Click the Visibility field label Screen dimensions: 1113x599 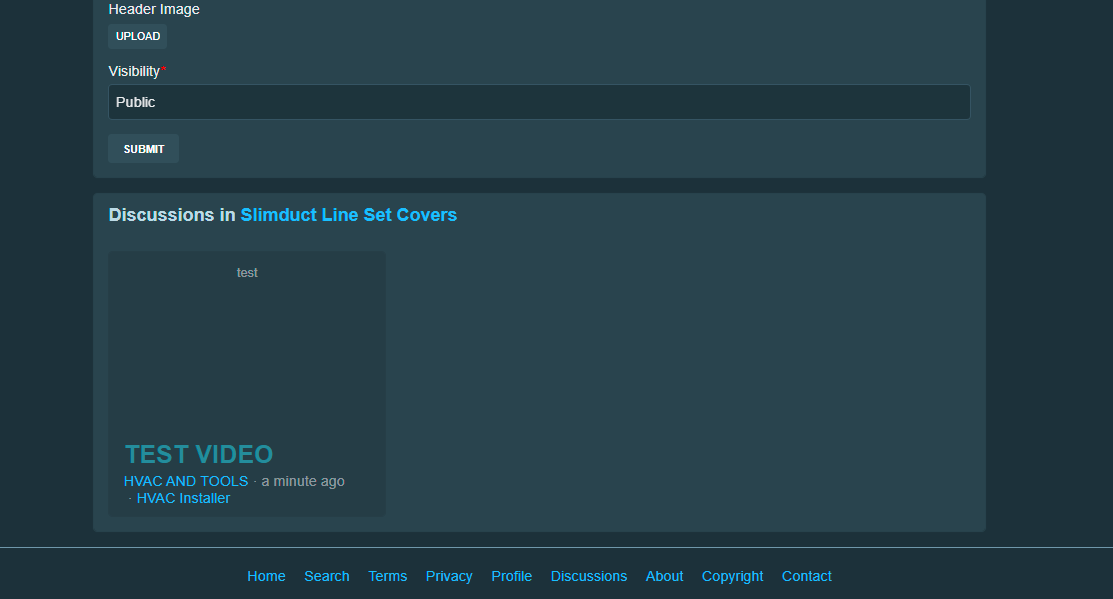point(134,71)
